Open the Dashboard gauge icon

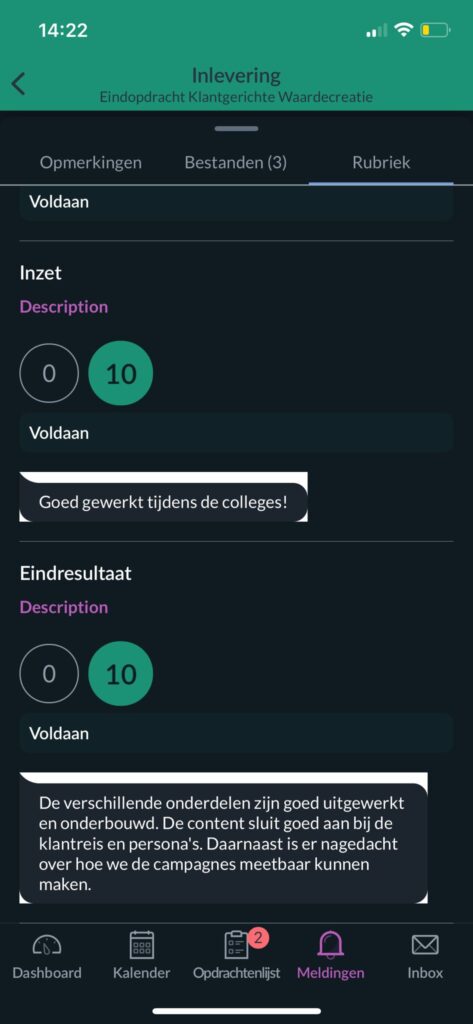point(47,945)
